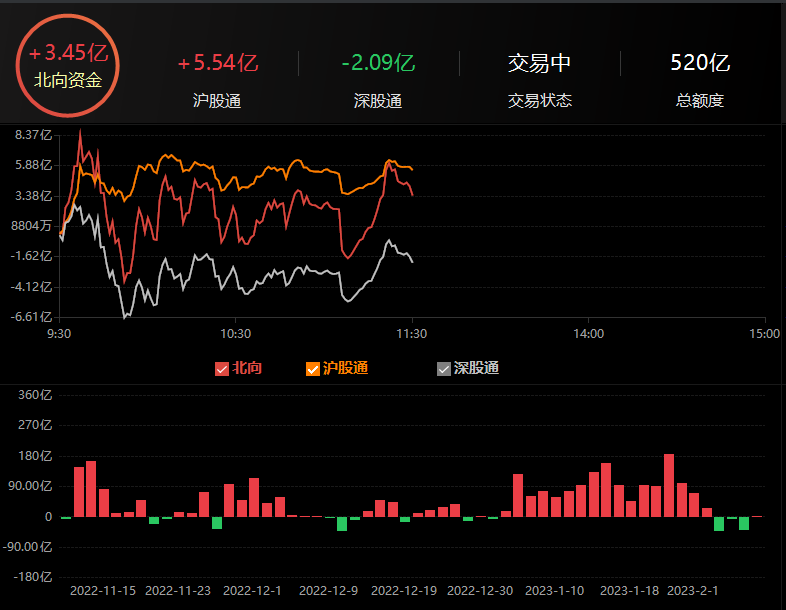Screen dimensions: 786x610
Task: Select the 11:30 time axis marker
Action: (x=412, y=334)
